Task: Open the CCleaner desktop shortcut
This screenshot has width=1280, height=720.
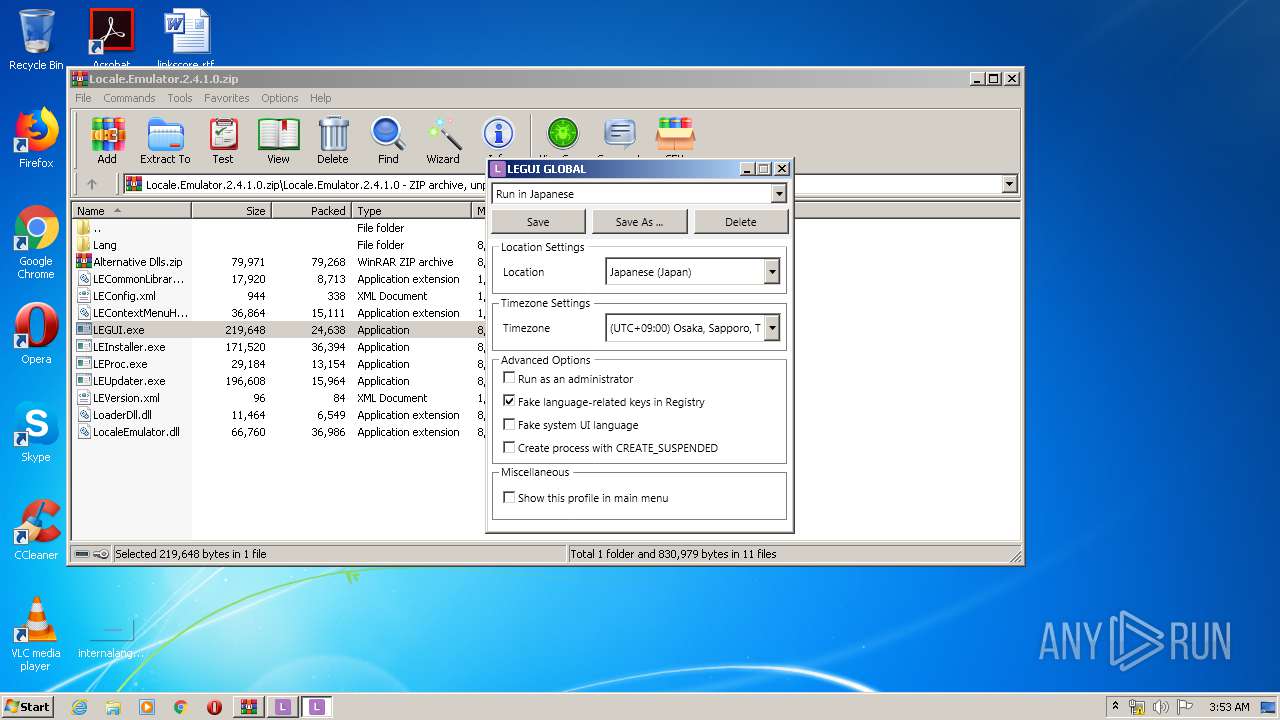Action: (36, 530)
